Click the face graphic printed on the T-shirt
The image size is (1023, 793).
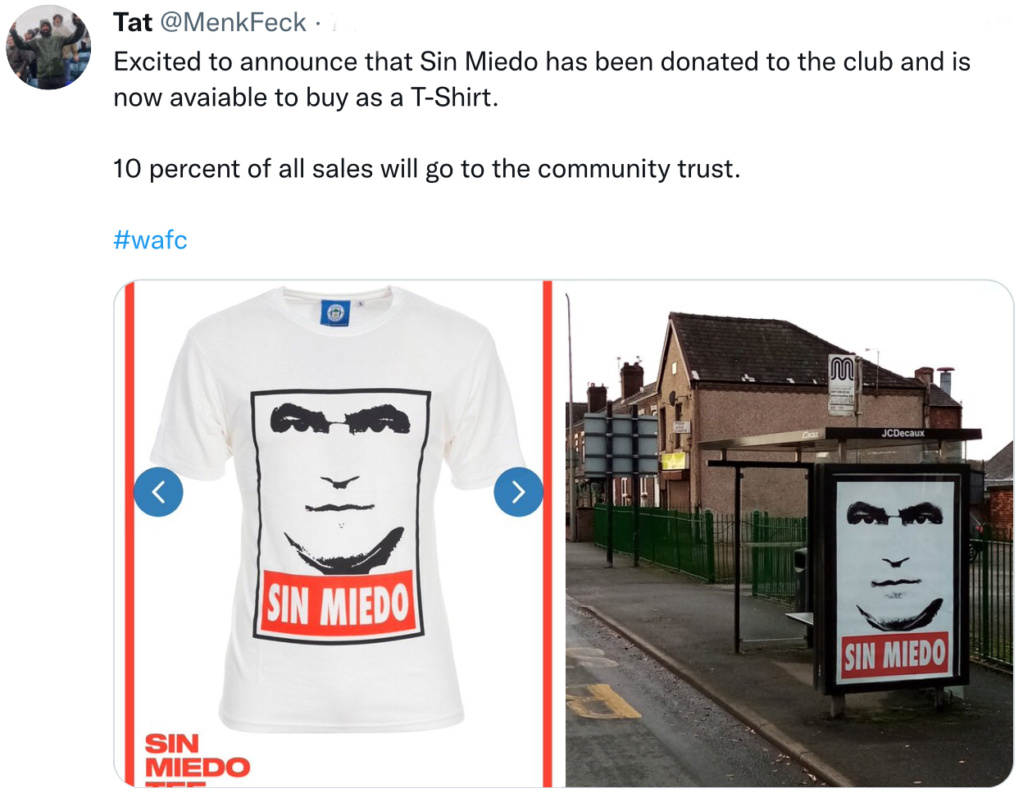[340, 486]
